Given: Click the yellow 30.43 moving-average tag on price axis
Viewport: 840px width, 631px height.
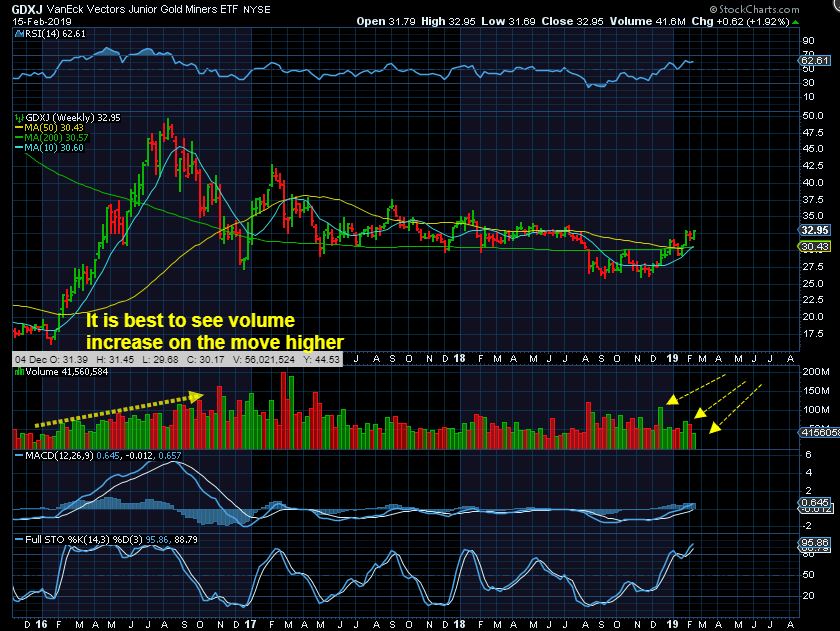Looking at the screenshot, I should click(815, 246).
